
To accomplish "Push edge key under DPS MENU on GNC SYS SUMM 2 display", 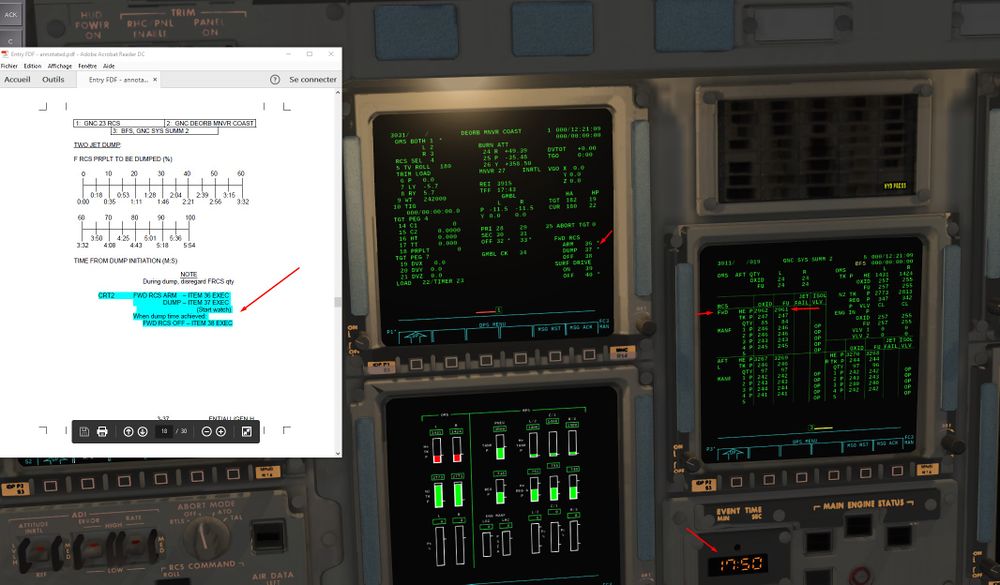I will point(800,478).
